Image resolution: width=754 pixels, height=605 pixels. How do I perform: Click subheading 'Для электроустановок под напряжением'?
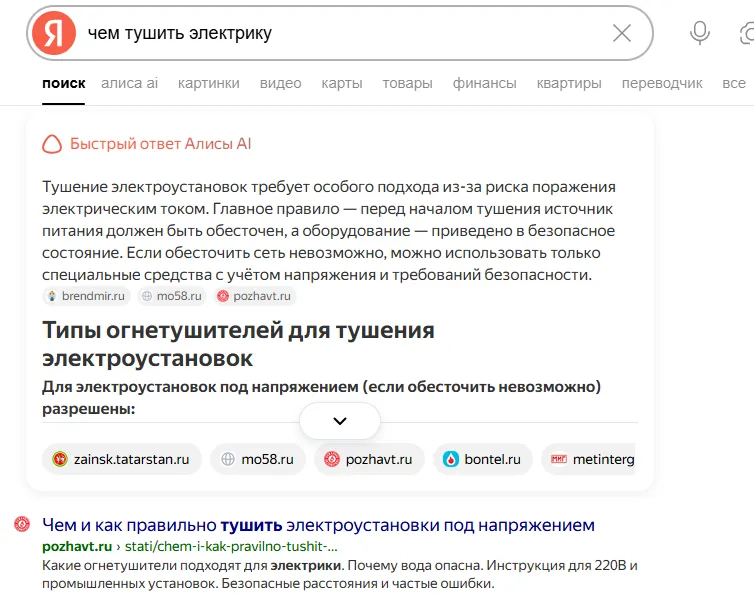(322, 398)
